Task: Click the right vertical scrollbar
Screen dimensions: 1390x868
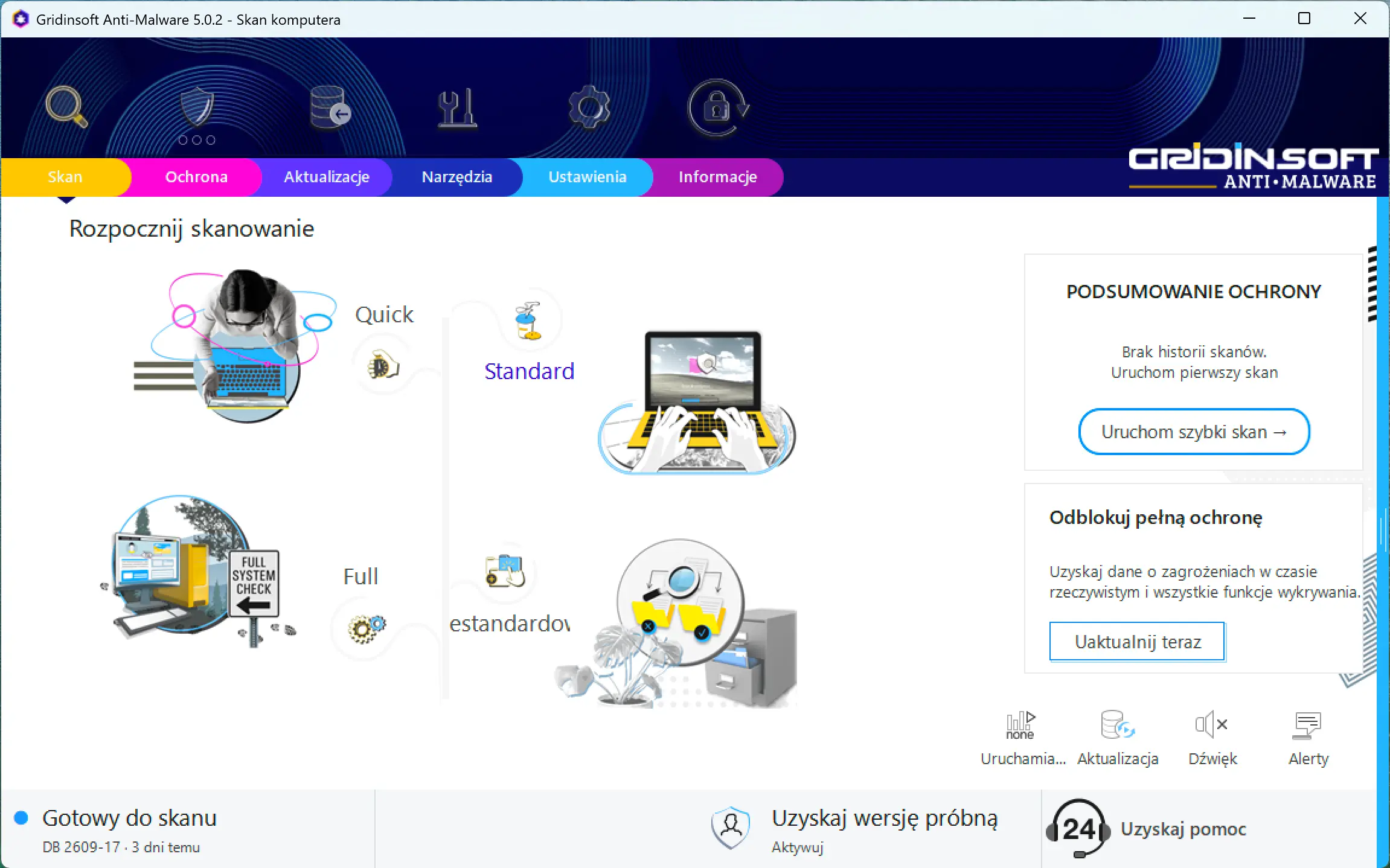Action: (1383, 531)
